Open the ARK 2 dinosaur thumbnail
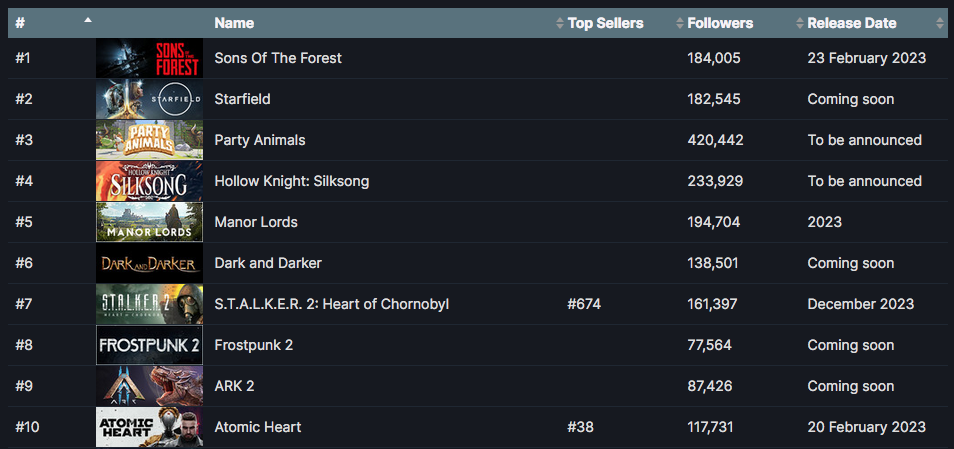The image size is (954, 449). tap(149, 386)
